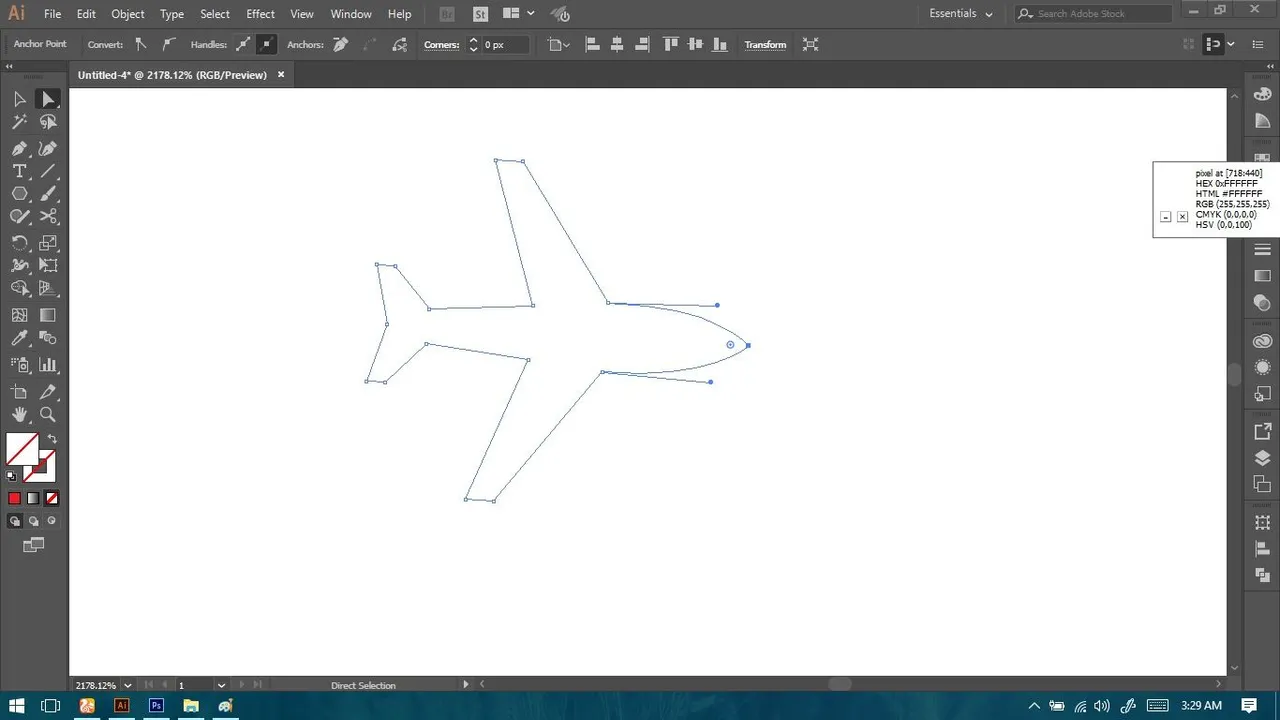Open the Transform panel link

click(765, 45)
